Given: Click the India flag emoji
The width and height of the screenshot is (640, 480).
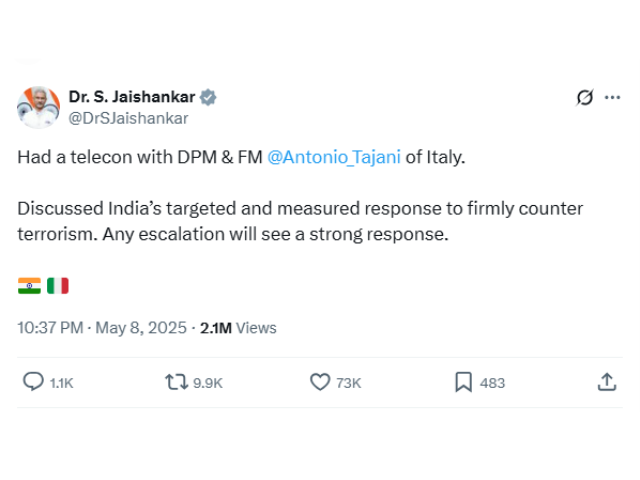Looking at the screenshot, I should [x=29, y=286].
